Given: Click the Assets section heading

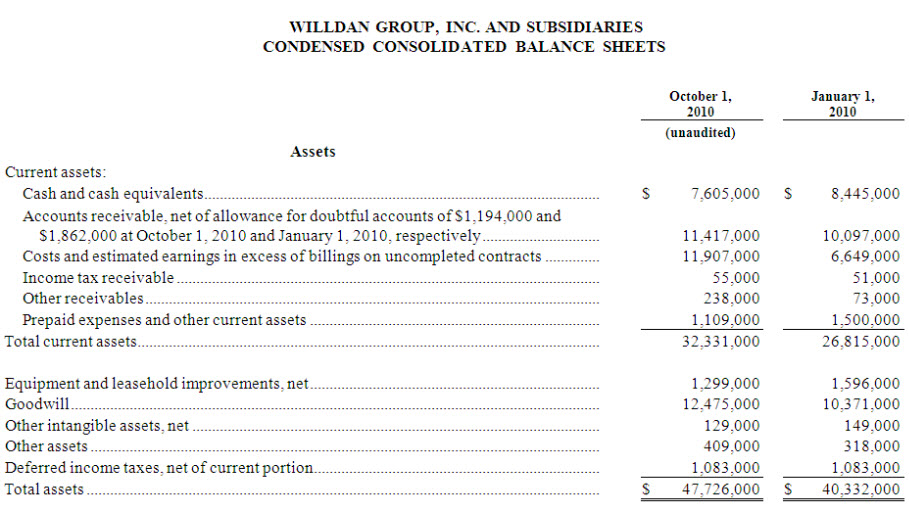Looking at the screenshot, I should [x=313, y=152].
